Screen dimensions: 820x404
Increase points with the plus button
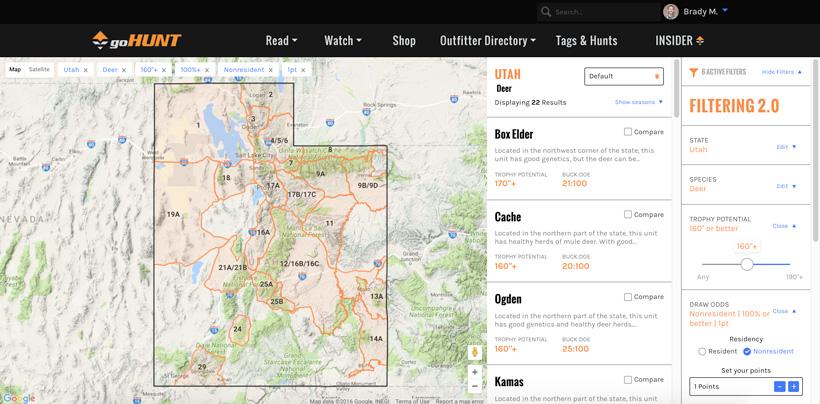(793, 386)
